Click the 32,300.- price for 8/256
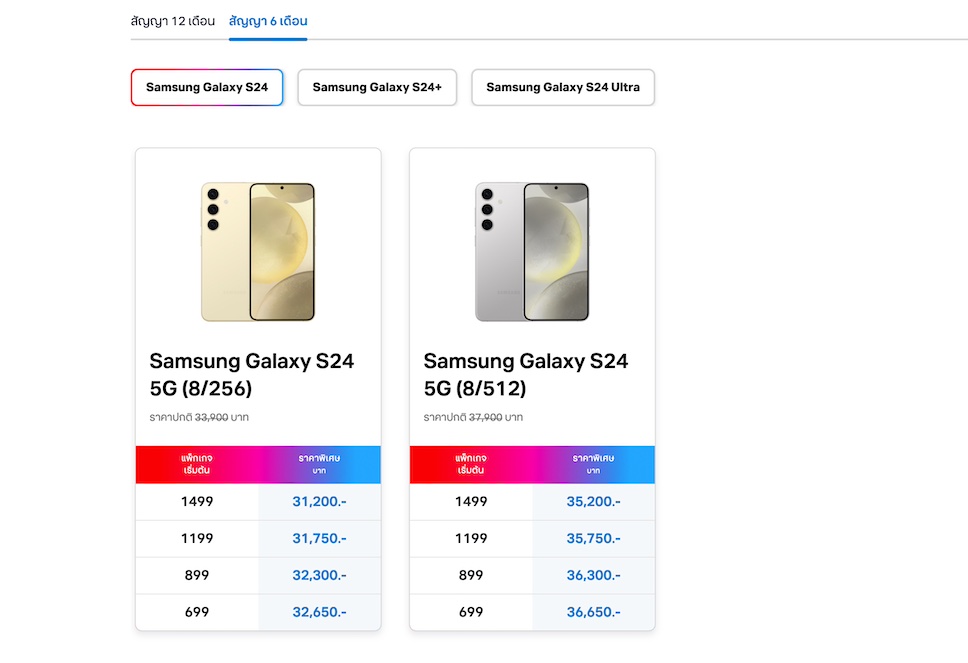Viewport: 968px width, 663px height. coord(320,576)
